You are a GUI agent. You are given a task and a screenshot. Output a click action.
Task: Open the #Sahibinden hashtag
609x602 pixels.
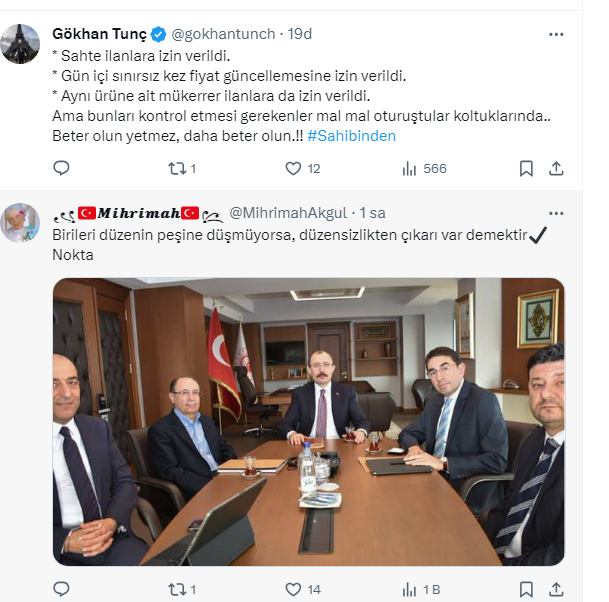351,136
